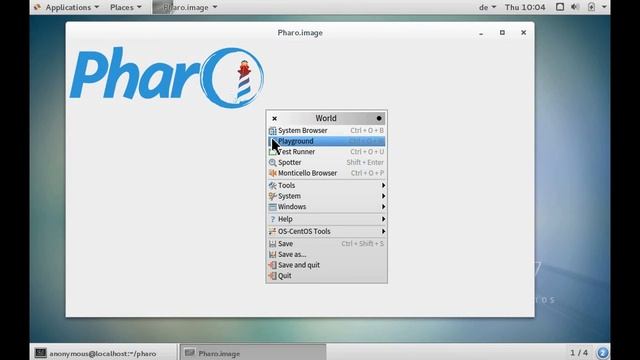
Task: Click the window indicator icon beside the clock
Action: coord(560,7)
